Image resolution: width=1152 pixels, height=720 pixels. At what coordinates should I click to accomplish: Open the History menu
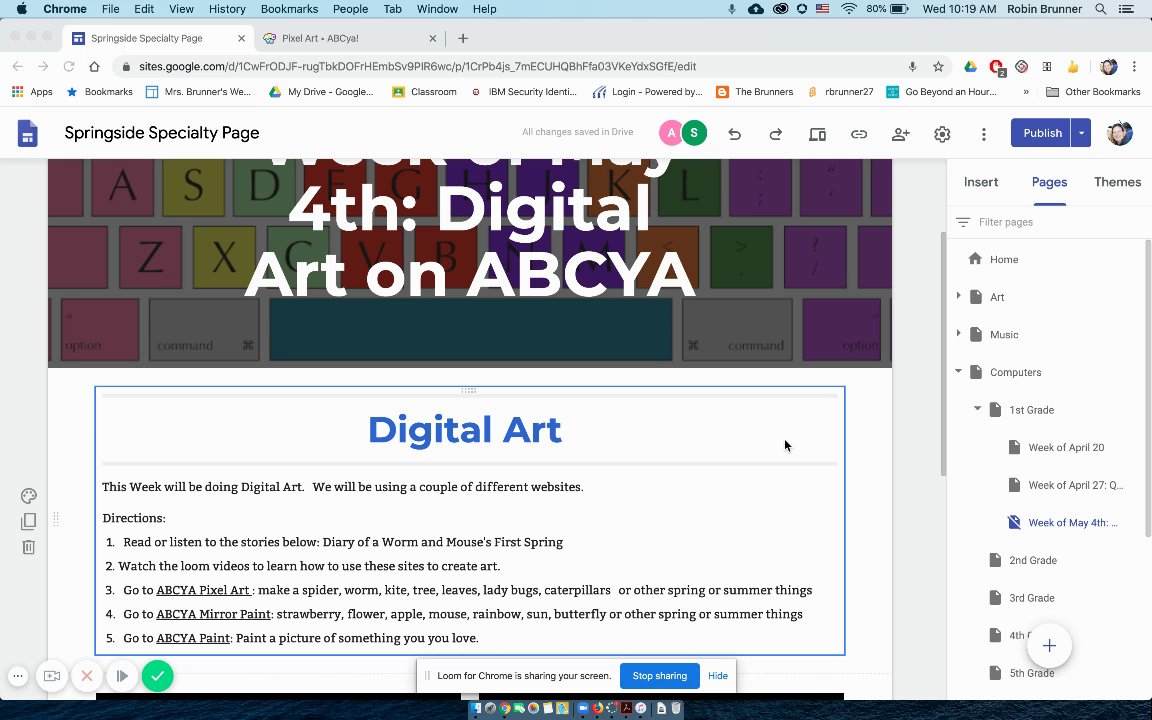click(227, 9)
